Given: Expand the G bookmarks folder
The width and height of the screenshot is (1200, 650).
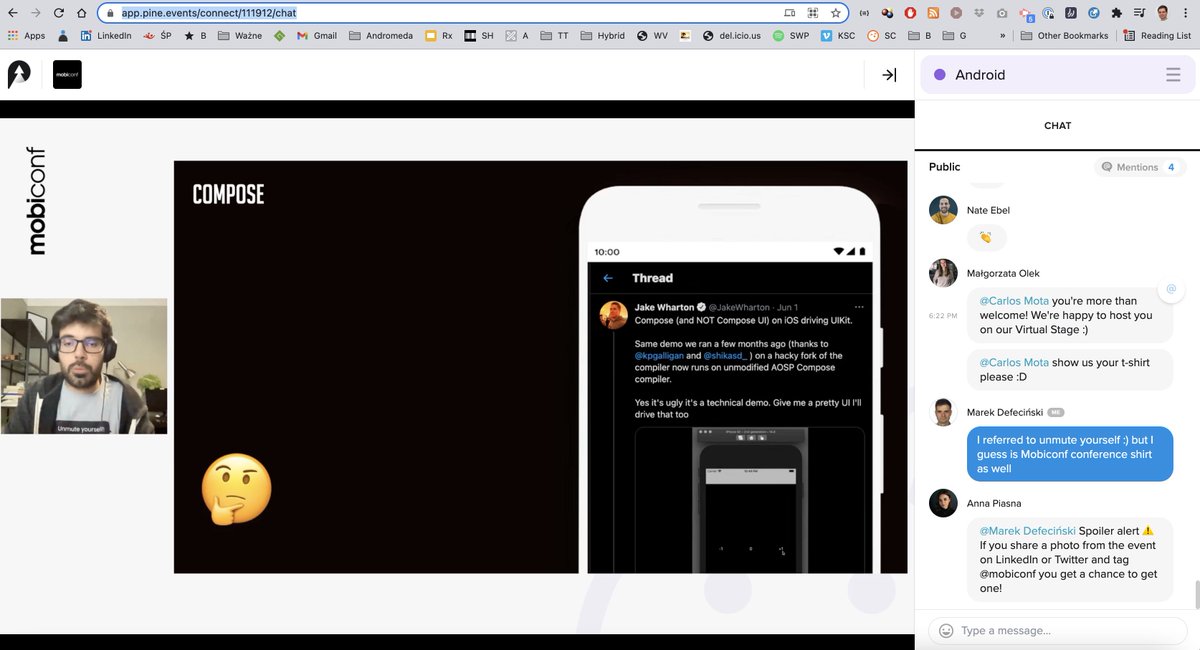Looking at the screenshot, I should [953, 35].
